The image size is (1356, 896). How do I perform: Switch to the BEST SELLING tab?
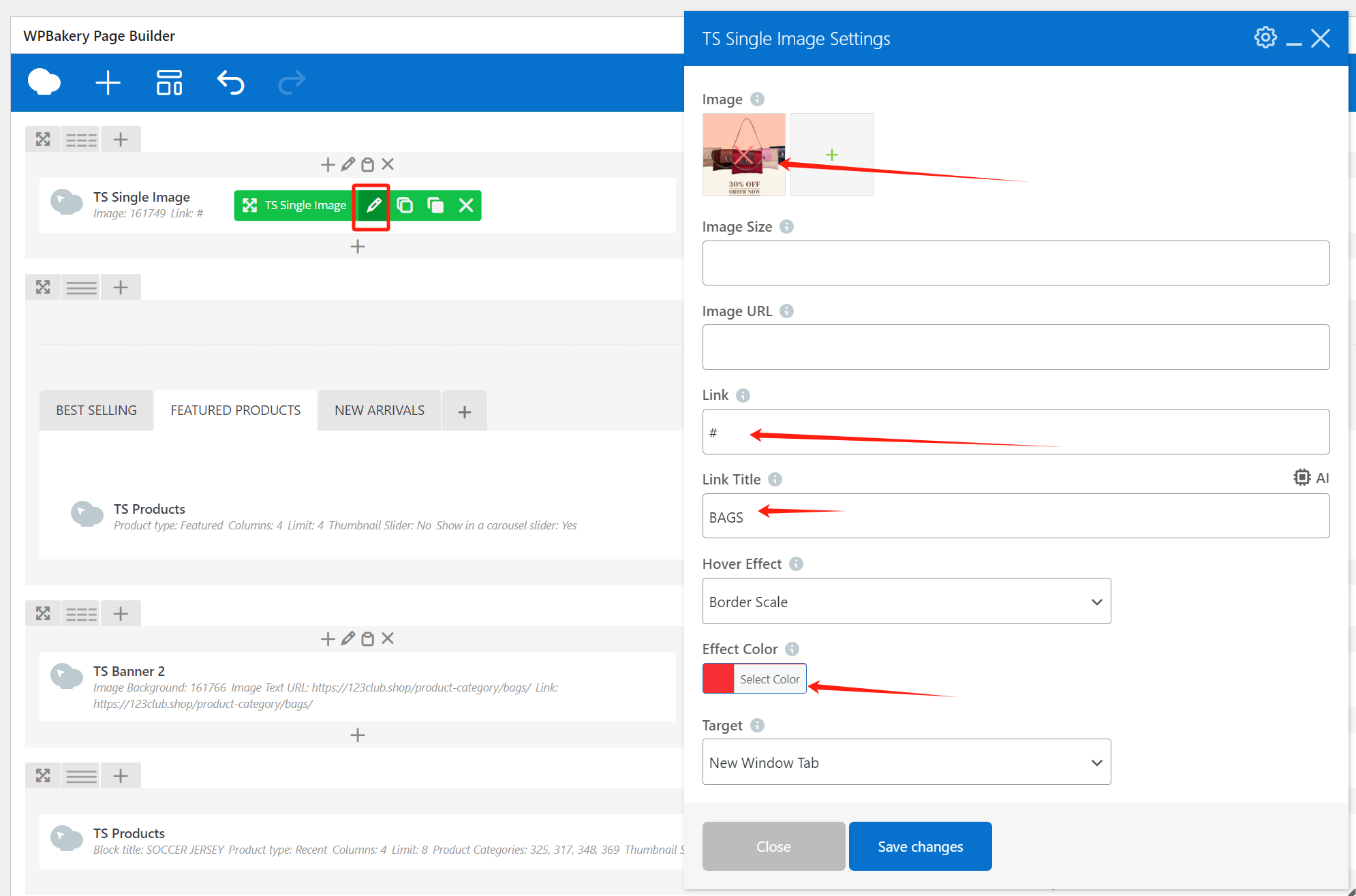tap(95, 410)
